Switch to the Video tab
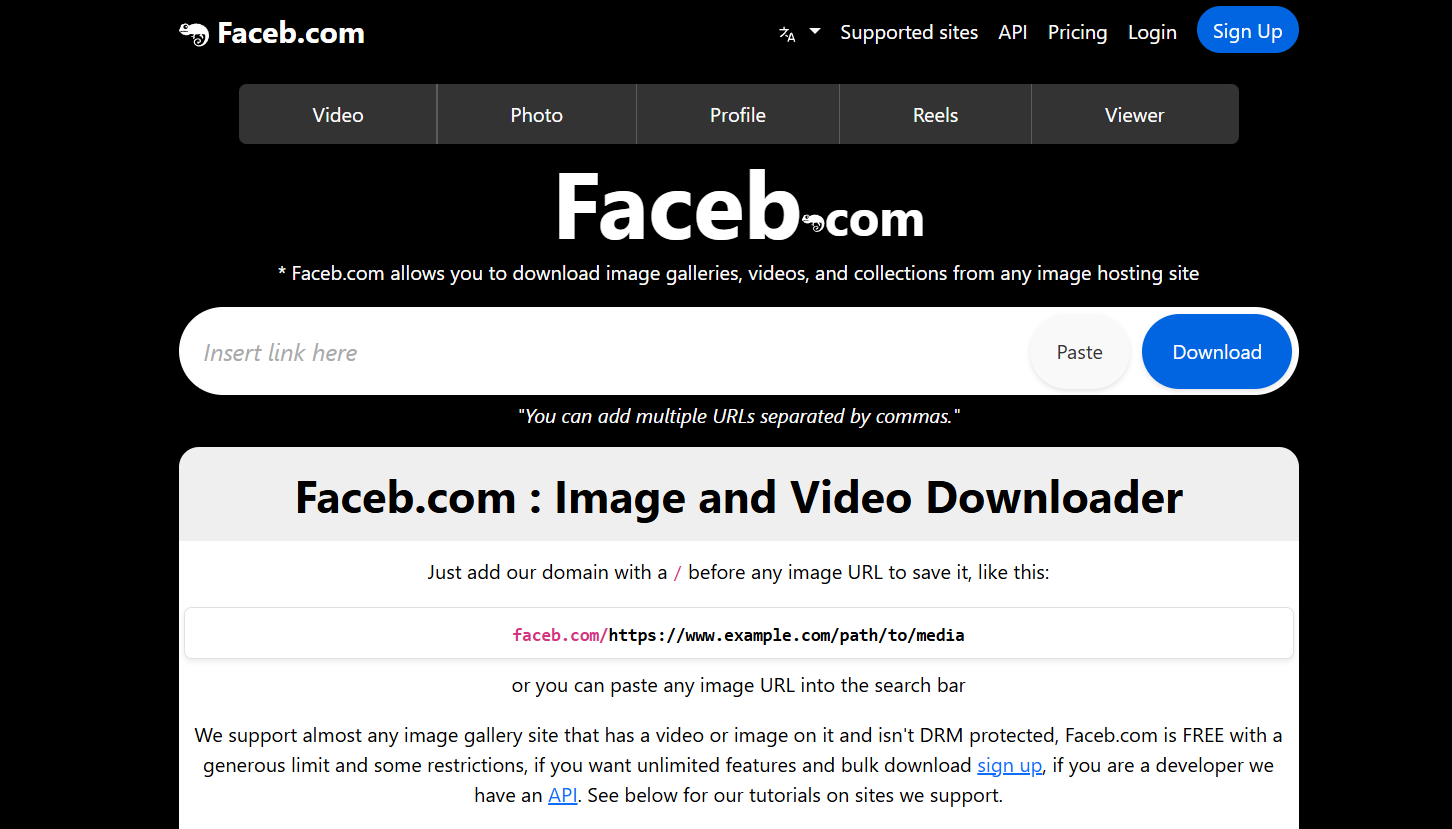 click(x=338, y=114)
